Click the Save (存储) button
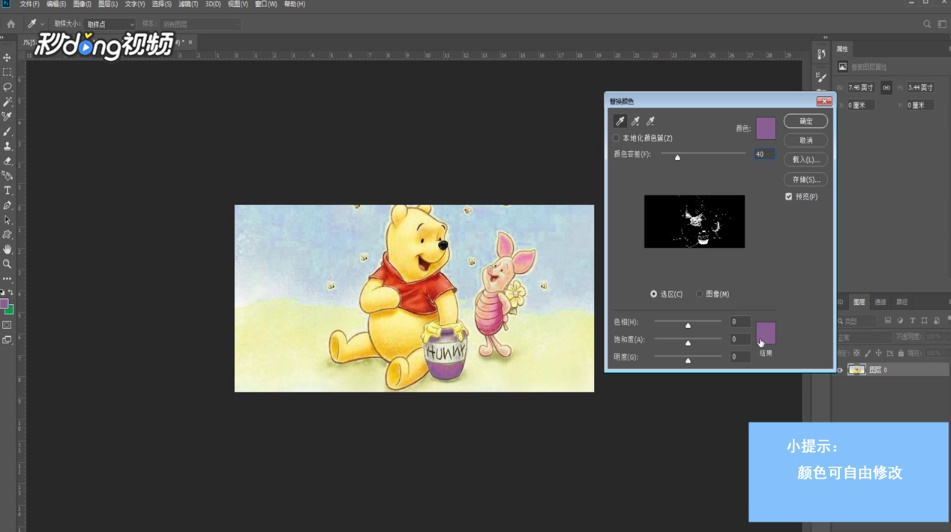The image size is (951, 532). click(x=805, y=180)
